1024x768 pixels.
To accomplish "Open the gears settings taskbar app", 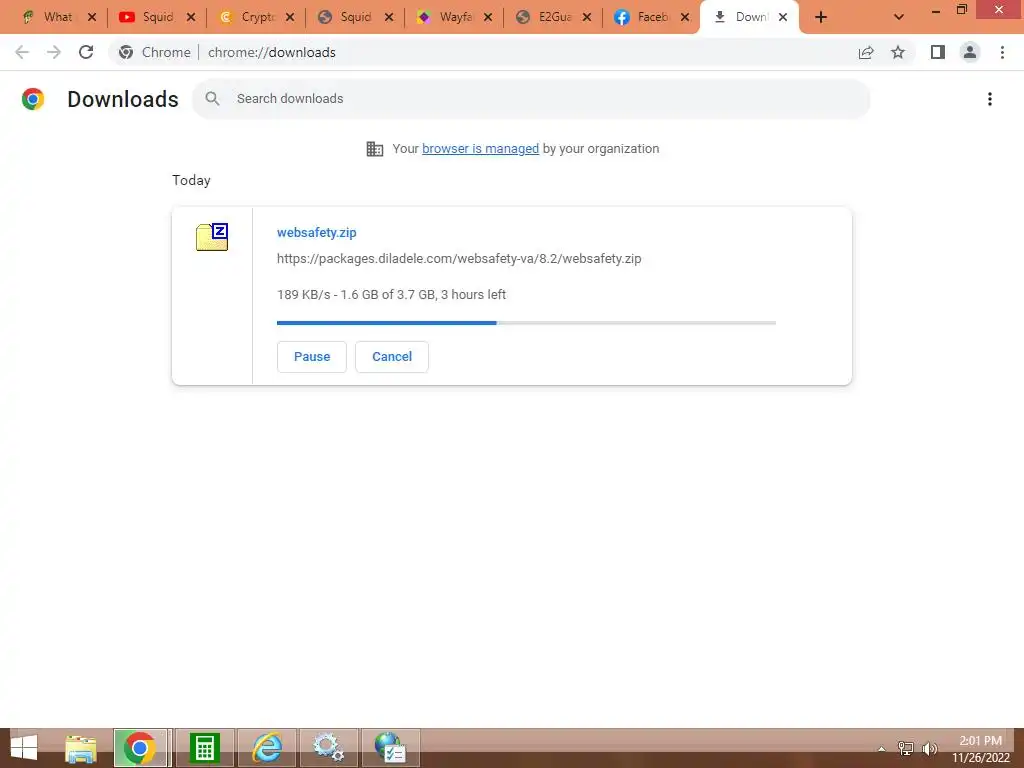I will pos(328,748).
